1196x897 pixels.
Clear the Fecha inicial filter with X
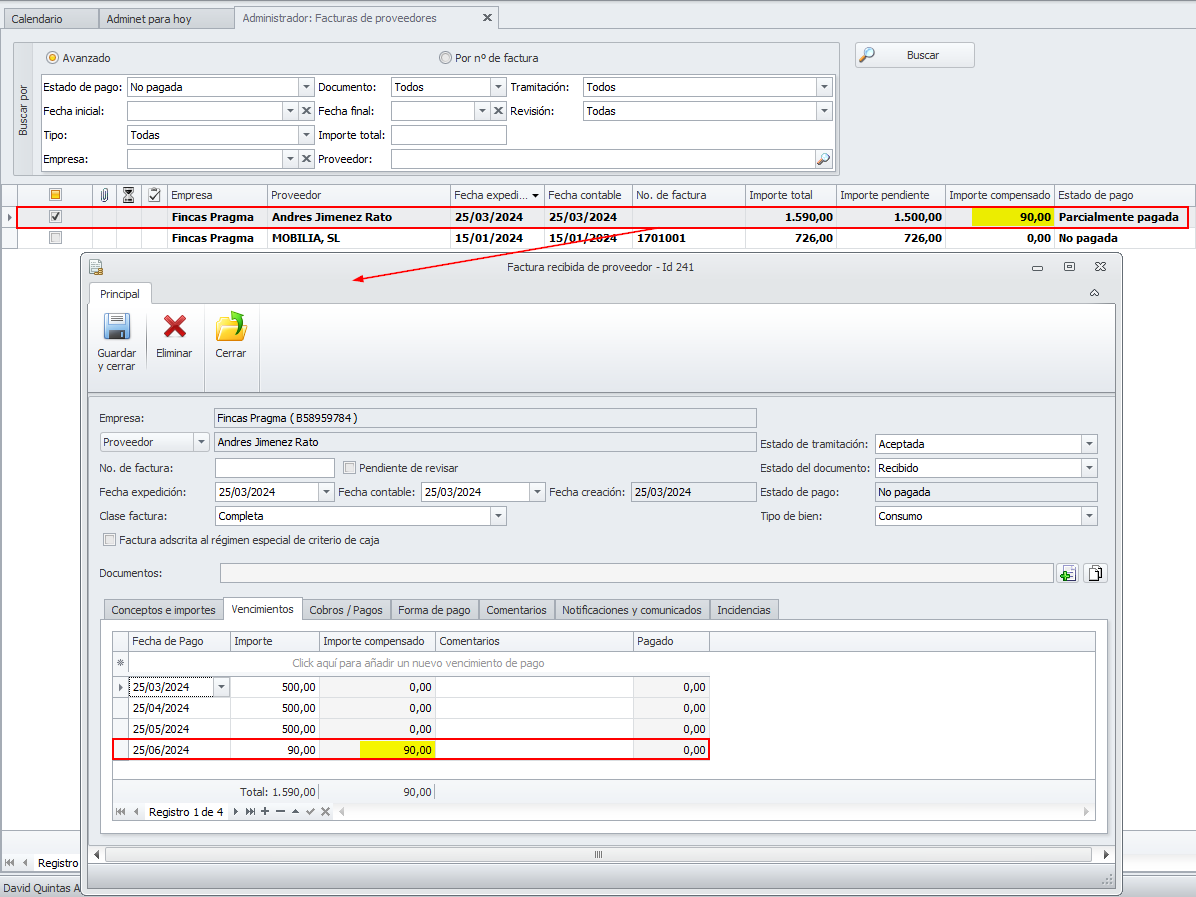[307, 111]
